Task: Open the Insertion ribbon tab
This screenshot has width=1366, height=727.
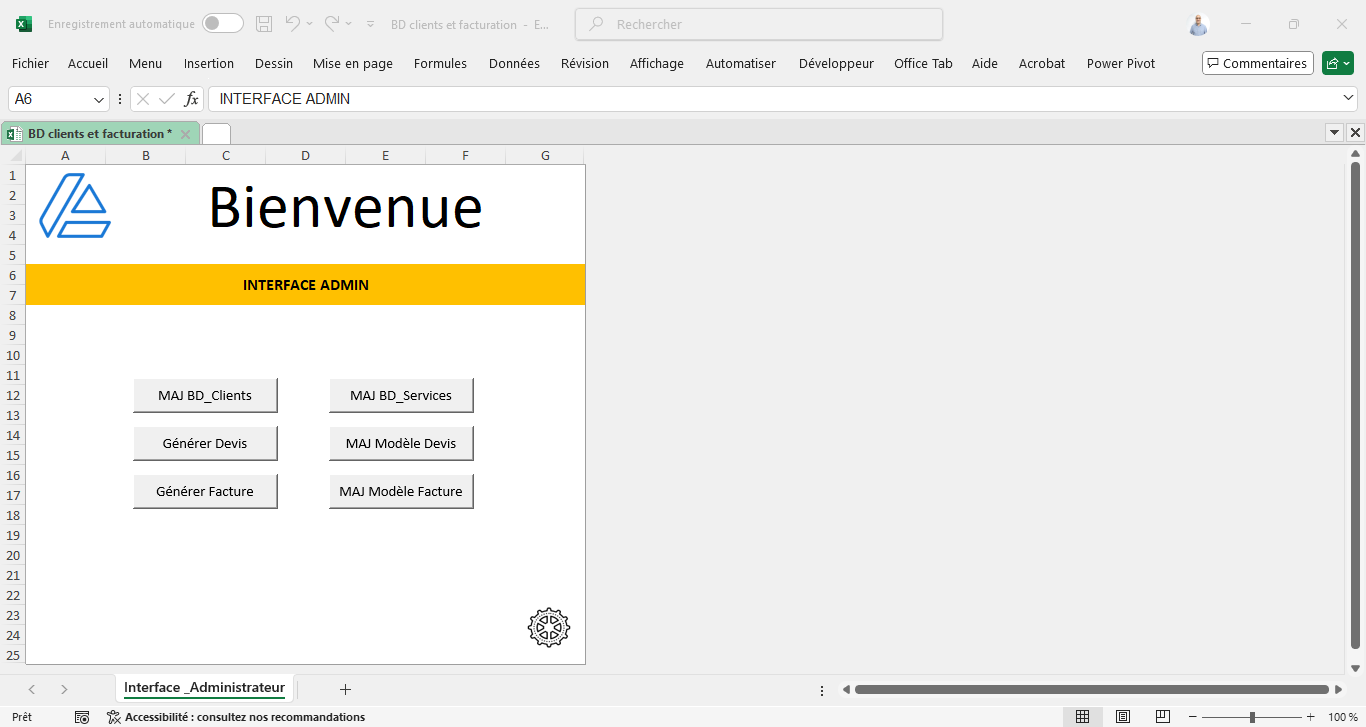Action: coord(209,63)
